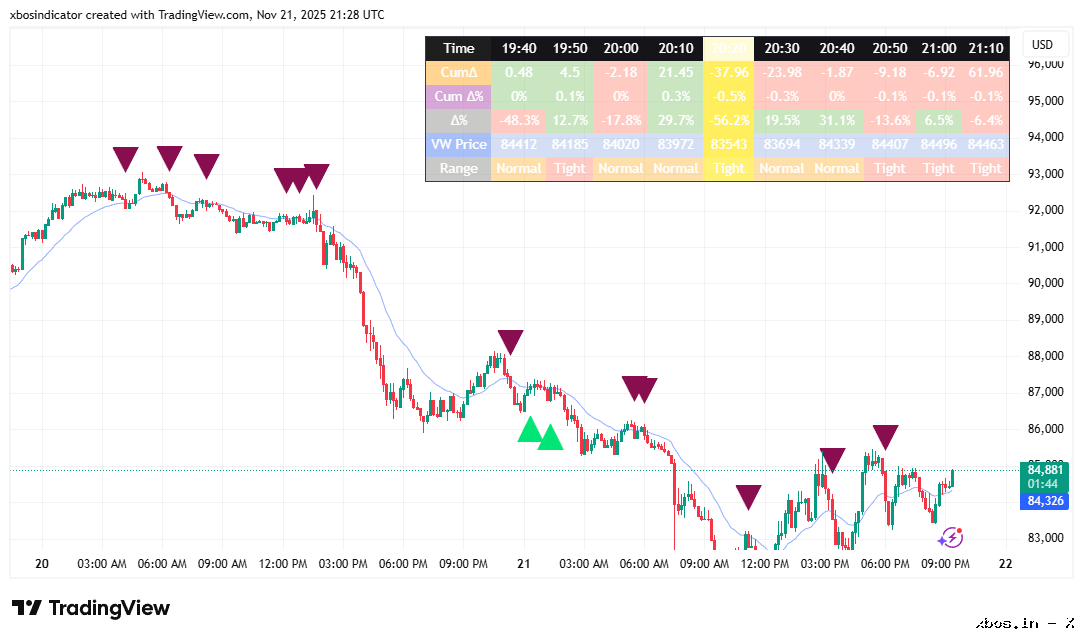Viewport: 1083px width, 638px height.
Task: Click the orange CumΔ row label
Action: point(459,72)
